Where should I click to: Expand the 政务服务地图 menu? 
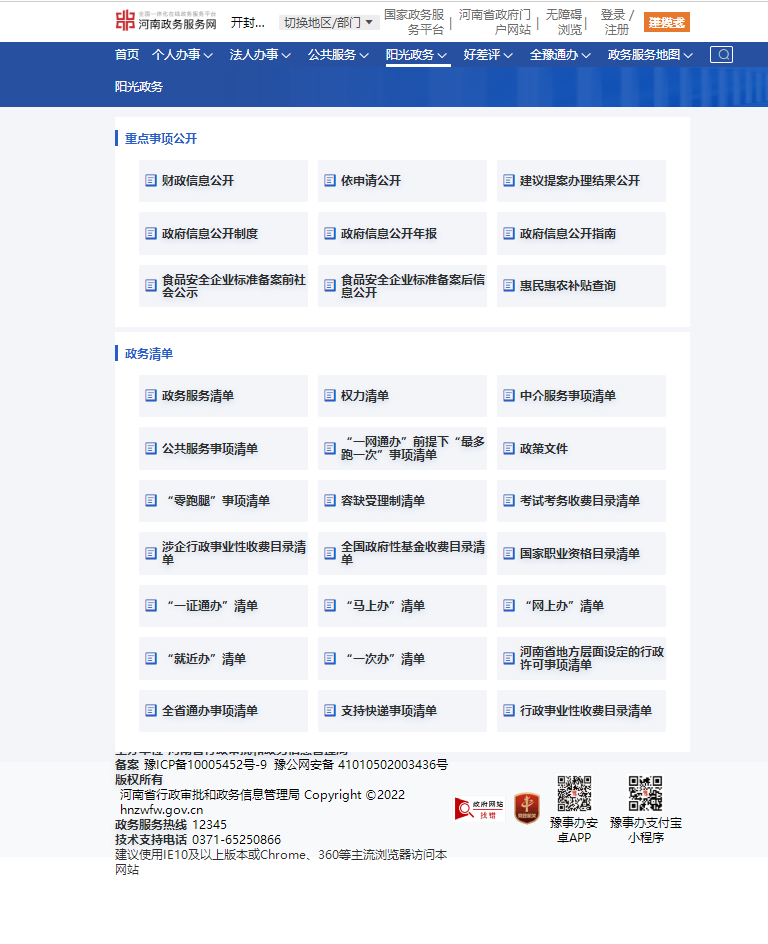(x=650, y=55)
